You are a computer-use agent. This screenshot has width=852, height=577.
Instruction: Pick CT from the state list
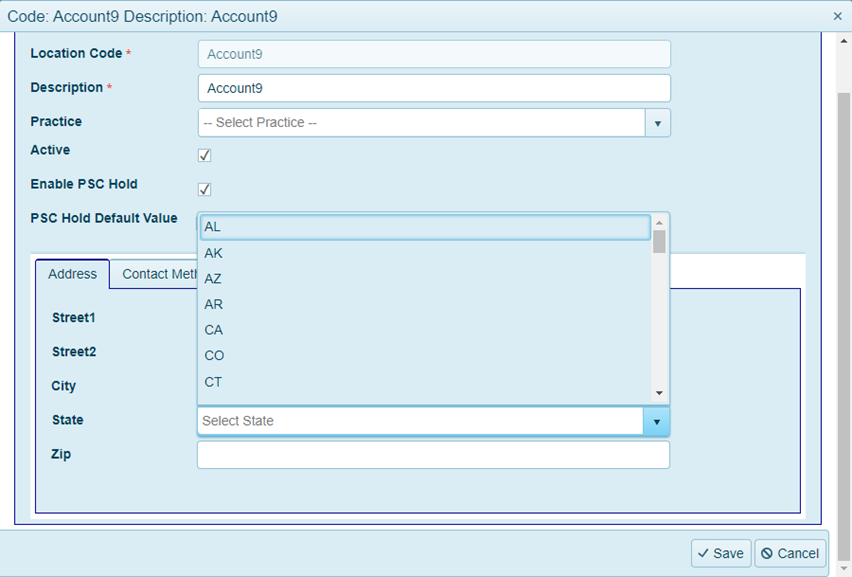point(425,382)
